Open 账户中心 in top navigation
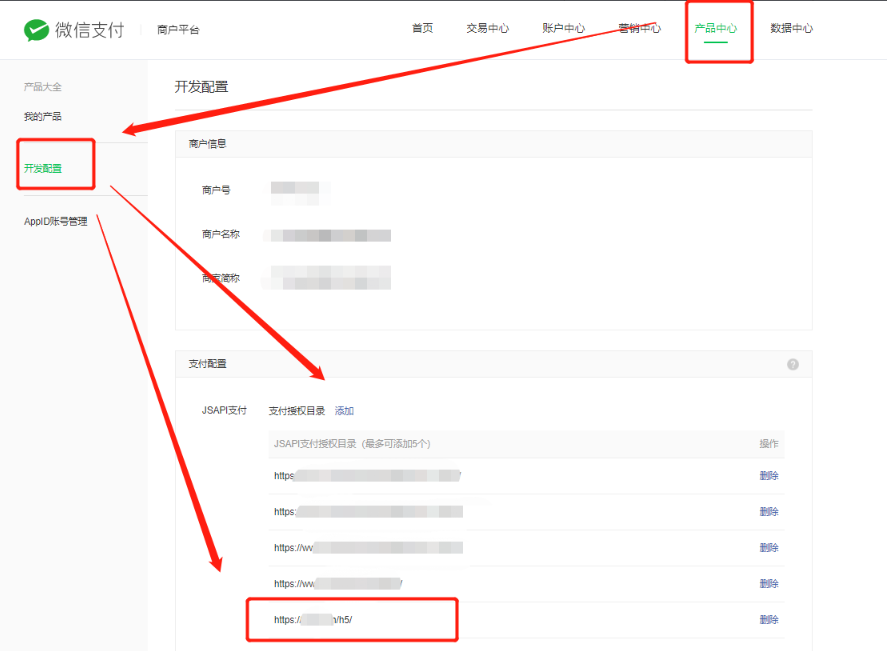 pyautogui.click(x=563, y=28)
